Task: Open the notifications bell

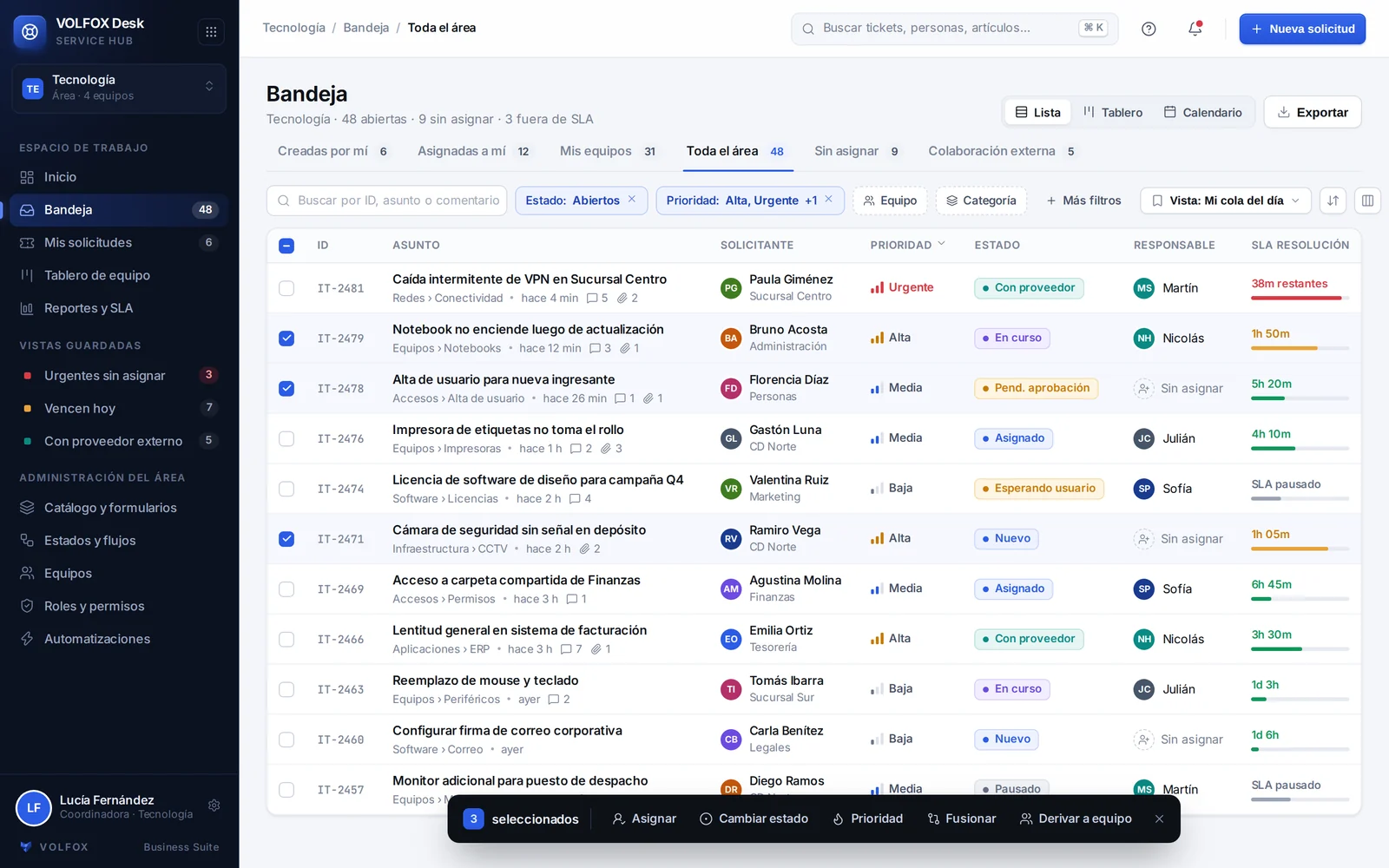Action: click(x=1195, y=29)
